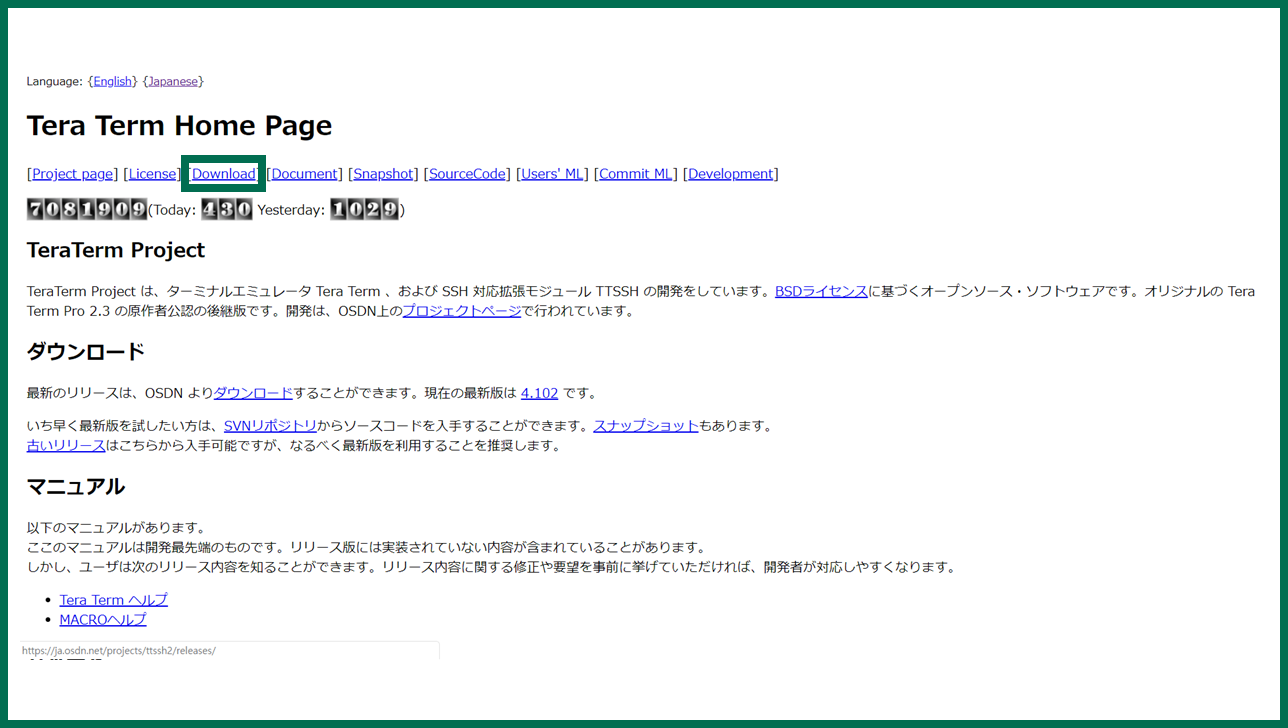
Task: Open the 4.102 version link
Action: pos(540,393)
